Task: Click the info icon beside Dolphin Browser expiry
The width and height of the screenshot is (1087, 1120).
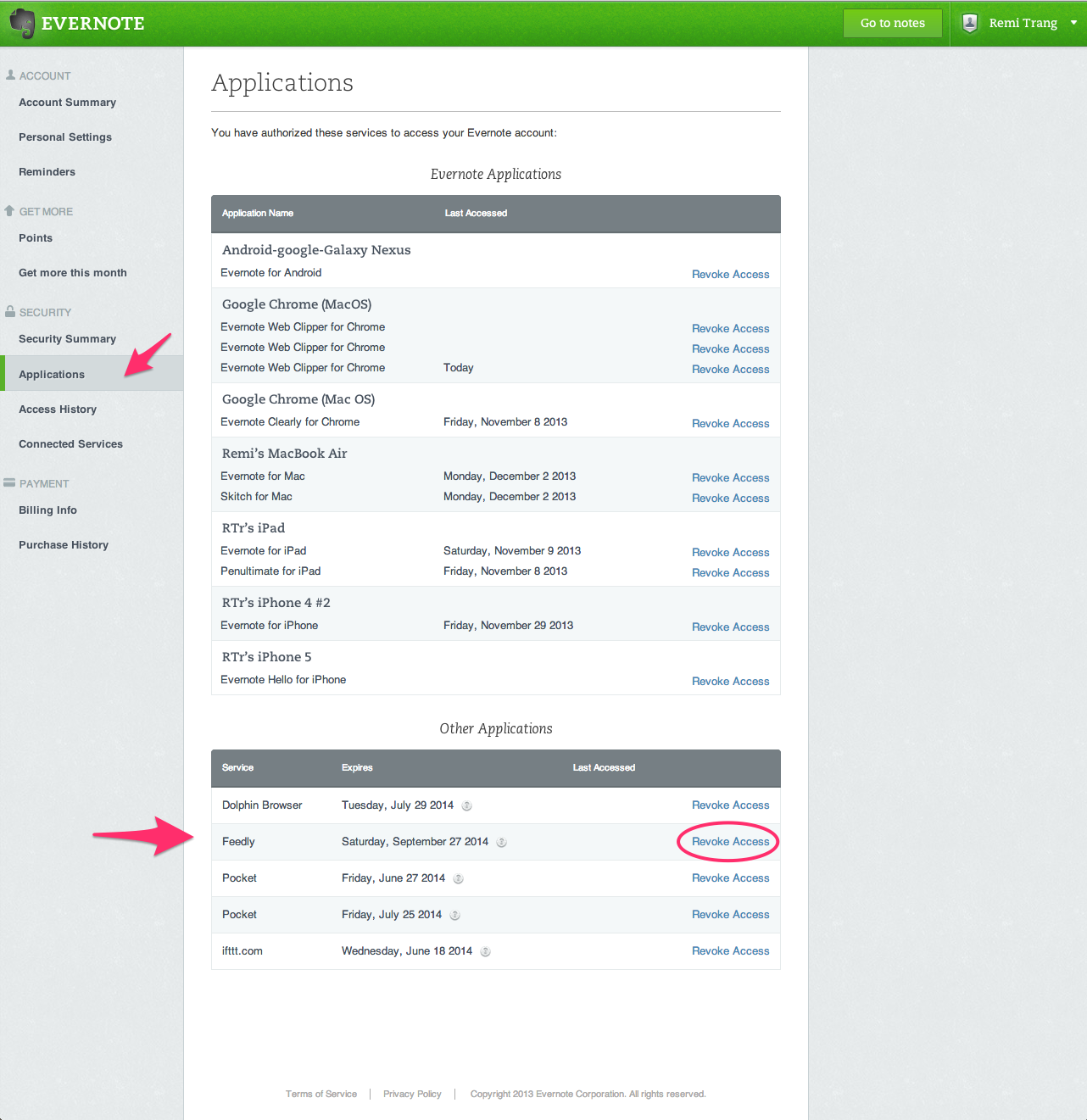Action: coord(467,805)
